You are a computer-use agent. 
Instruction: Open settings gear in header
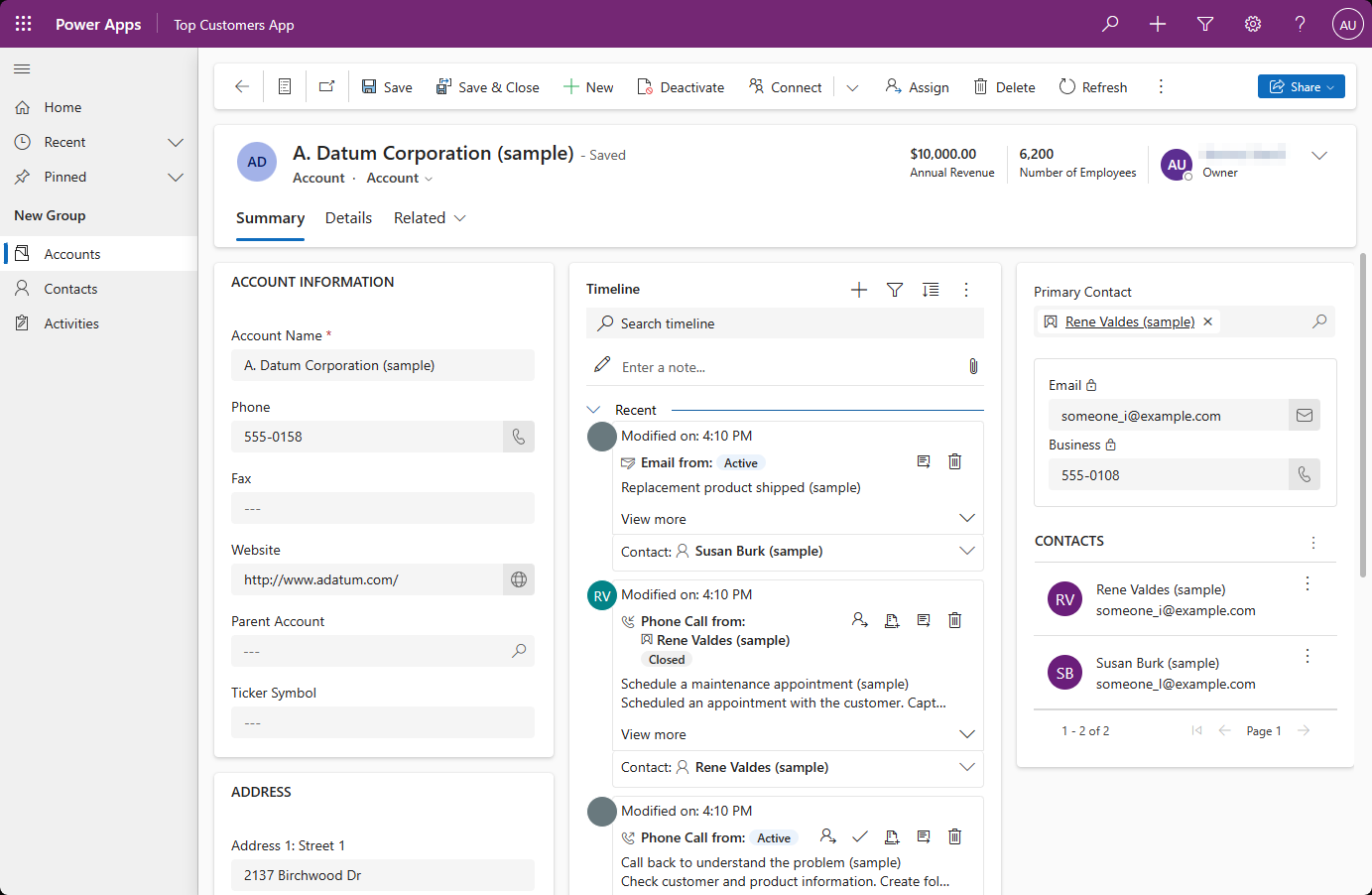1253,24
